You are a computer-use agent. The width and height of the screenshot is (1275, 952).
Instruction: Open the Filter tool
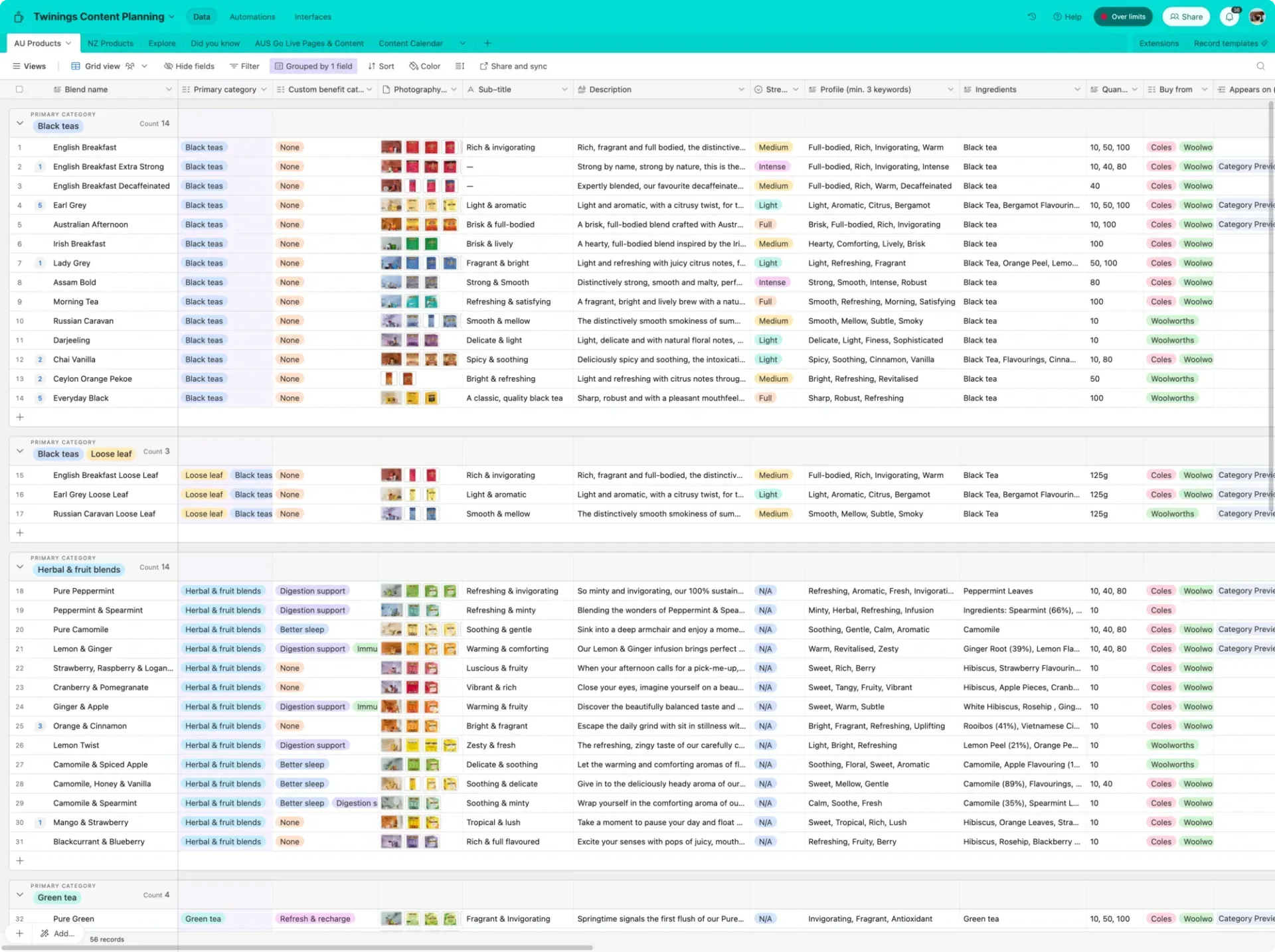[244, 66]
